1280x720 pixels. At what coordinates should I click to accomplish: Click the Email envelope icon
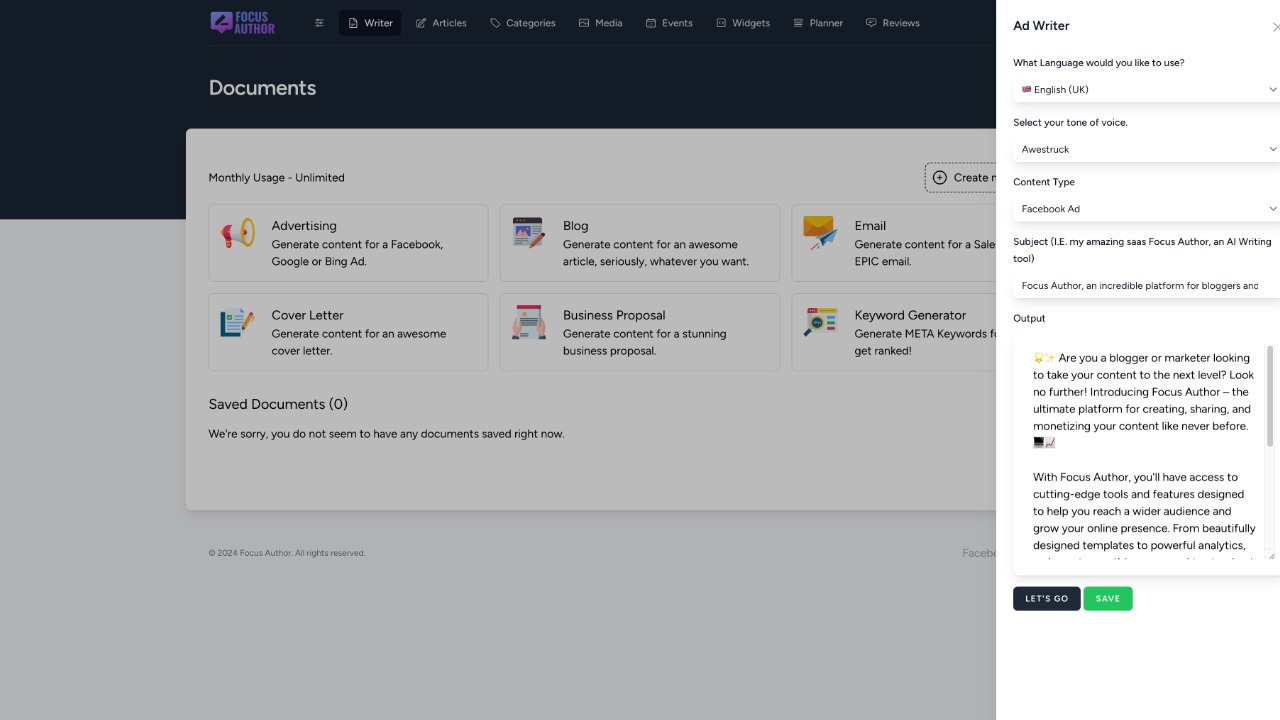click(820, 233)
